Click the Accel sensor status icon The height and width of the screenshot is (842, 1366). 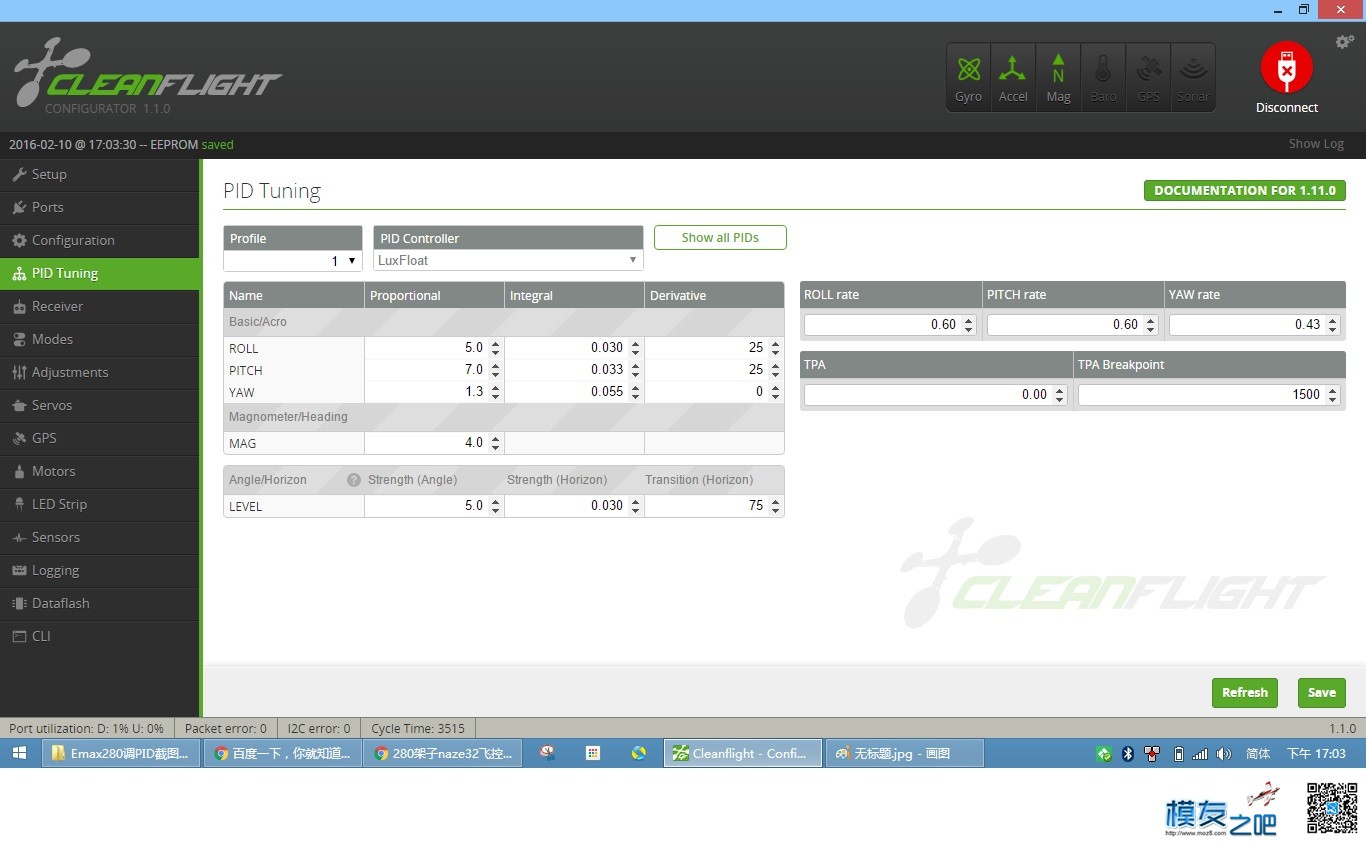1013,77
